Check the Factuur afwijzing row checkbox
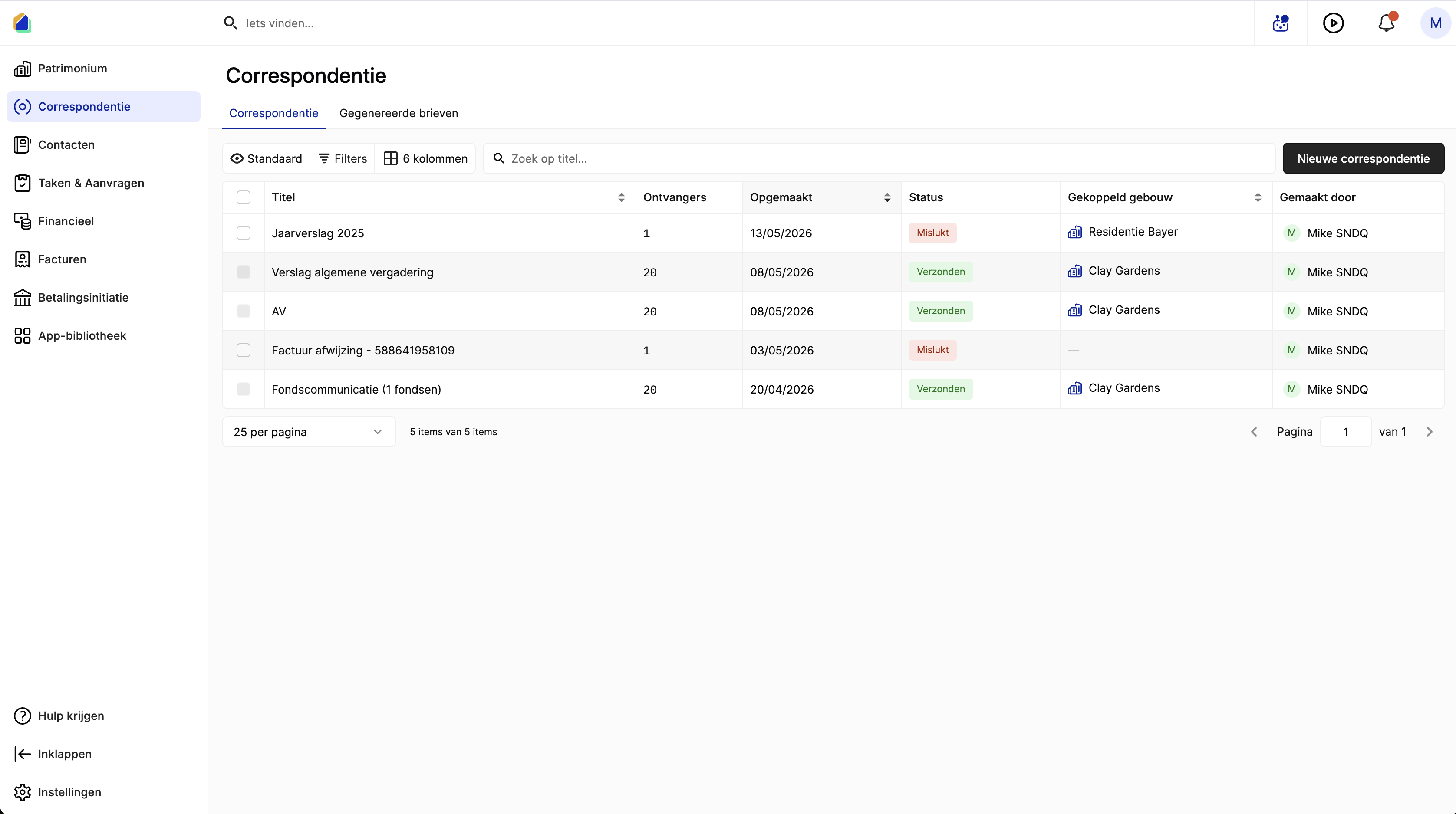1456x814 pixels. coord(244,350)
